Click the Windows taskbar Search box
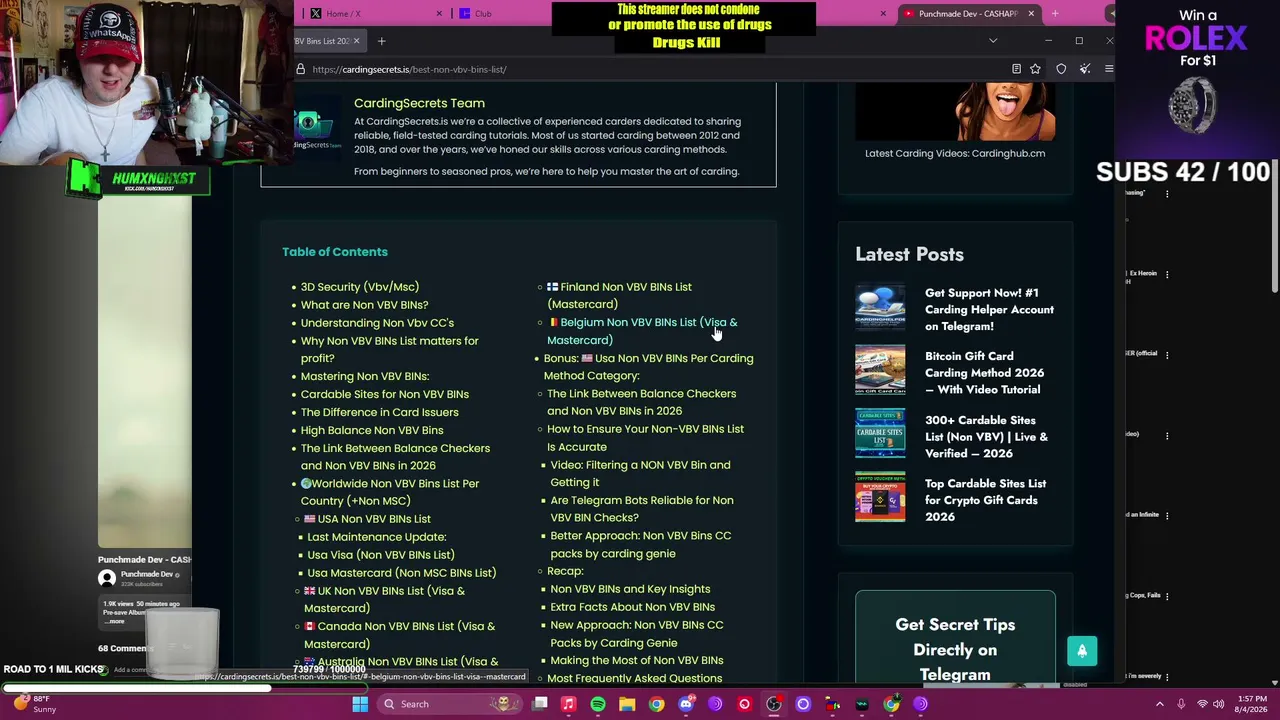The width and height of the screenshot is (1280, 720). point(448,704)
